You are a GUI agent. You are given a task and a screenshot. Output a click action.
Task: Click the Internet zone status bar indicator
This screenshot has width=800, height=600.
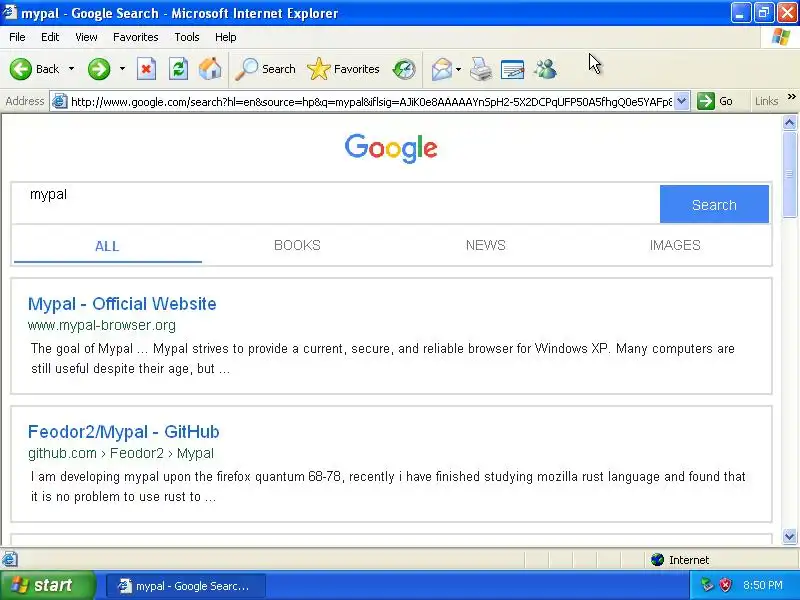click(680, 560)
